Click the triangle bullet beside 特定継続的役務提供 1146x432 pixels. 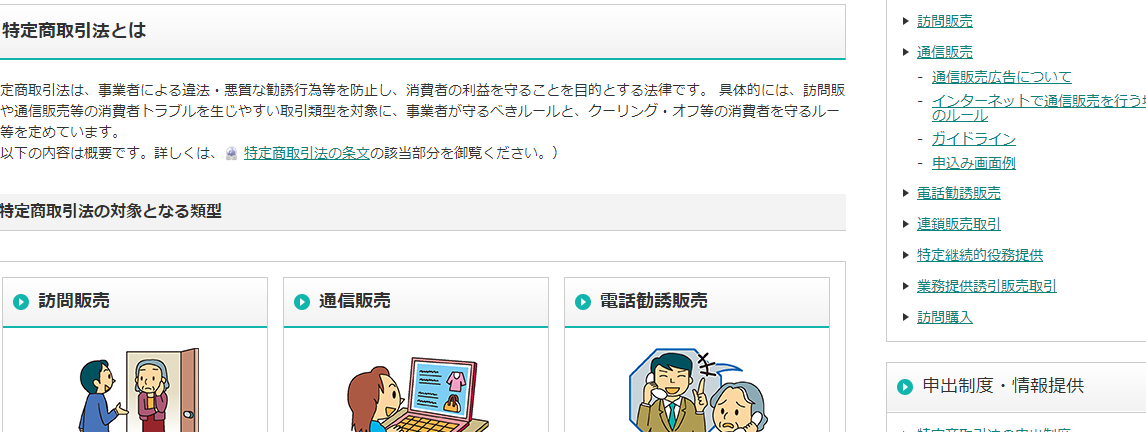coord(907,255)
